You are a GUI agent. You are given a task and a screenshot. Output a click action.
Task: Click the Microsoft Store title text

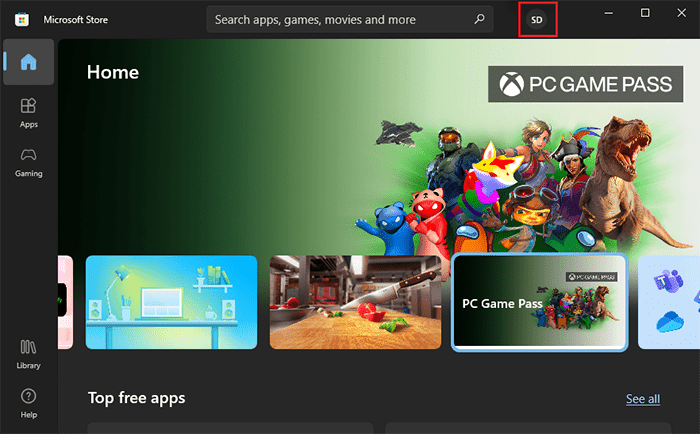(75, 20)
